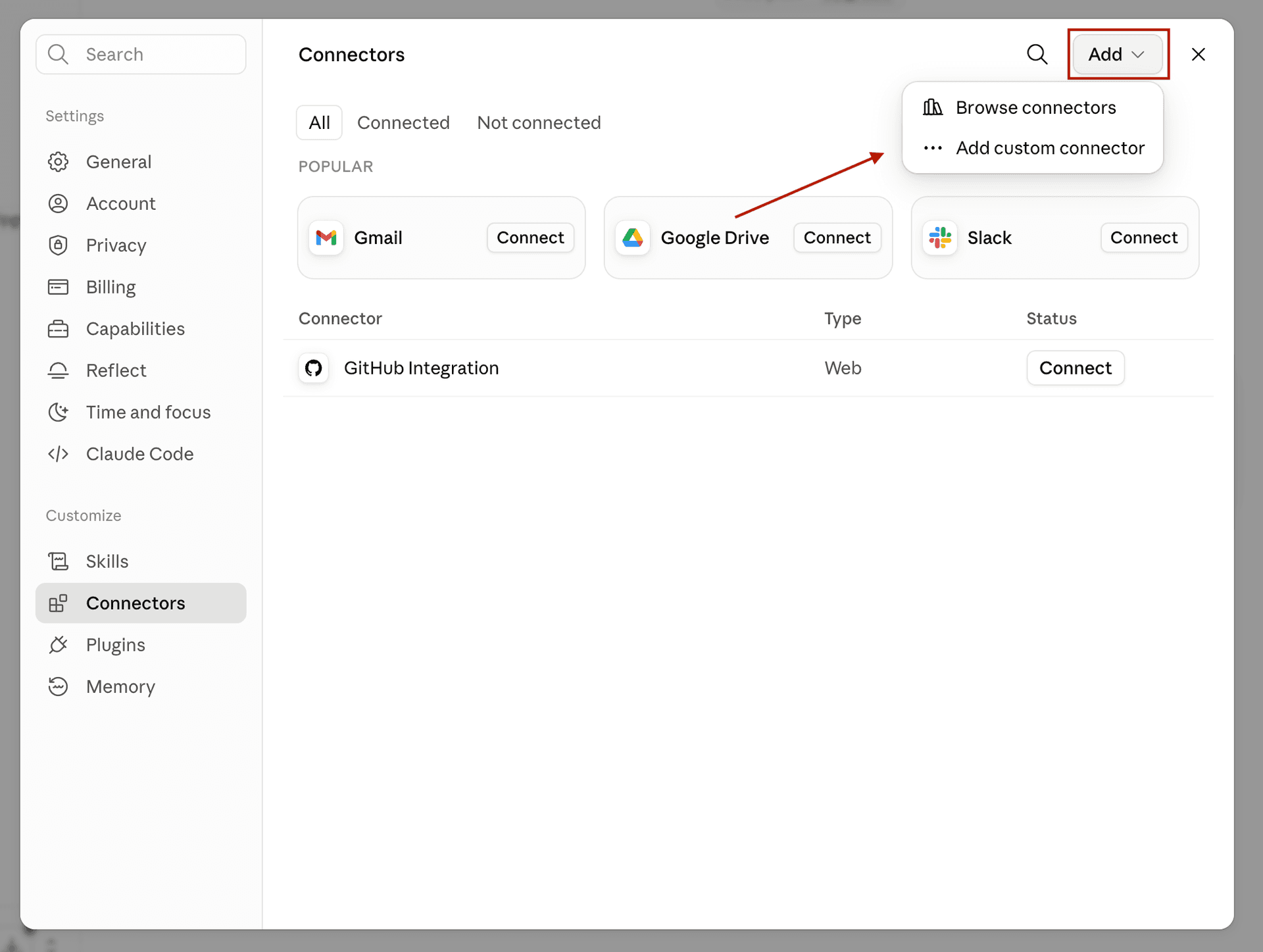This screenshot has height=952, width=1263.
Task: Click the Type column header
Action: [843, 318]
